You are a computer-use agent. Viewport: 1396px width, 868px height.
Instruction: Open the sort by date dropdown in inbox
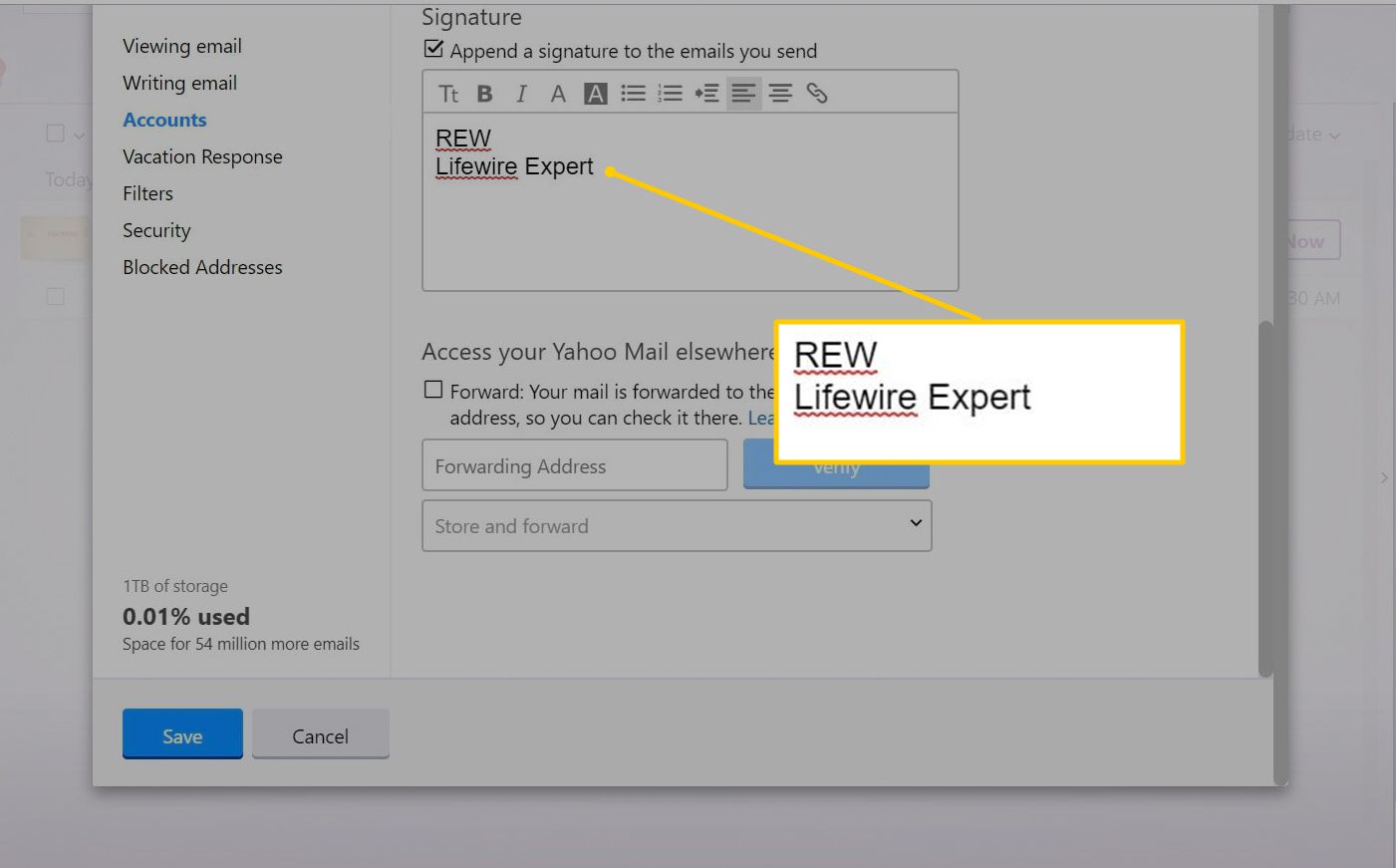click(x=1312, y=135)
